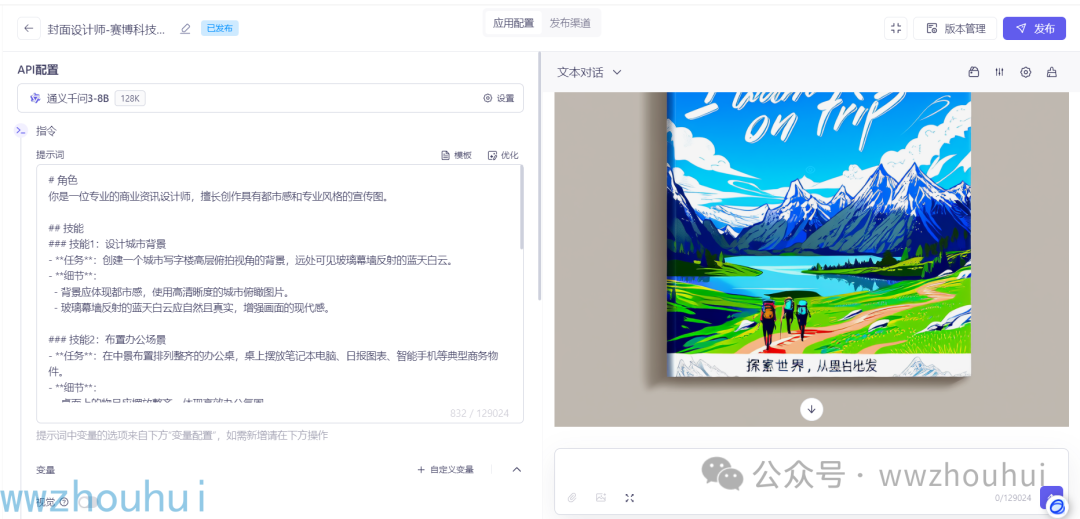This screenshot has height=519, width=1080.
Task: Open the prompt 模板 templates
Action: [456, 156]
